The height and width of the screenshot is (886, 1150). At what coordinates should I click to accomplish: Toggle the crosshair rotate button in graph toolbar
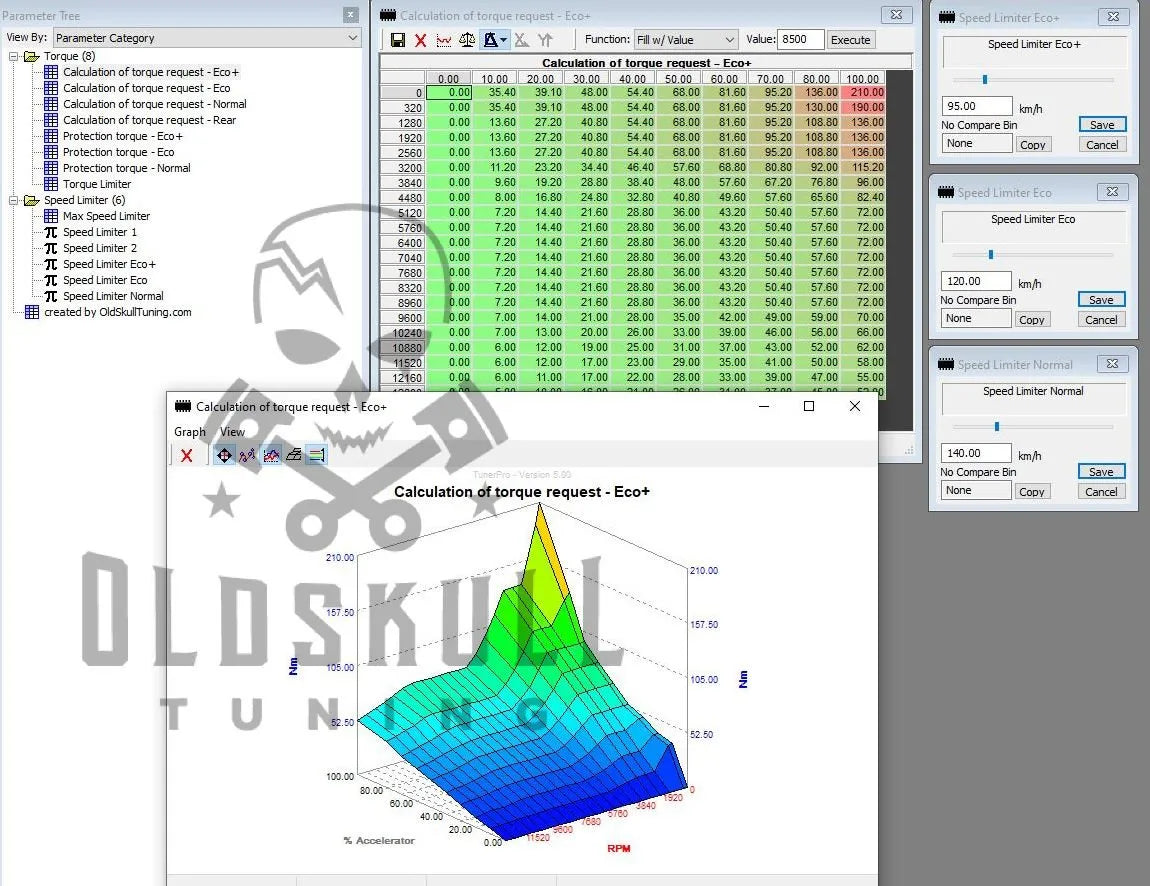tap(224, 455)
